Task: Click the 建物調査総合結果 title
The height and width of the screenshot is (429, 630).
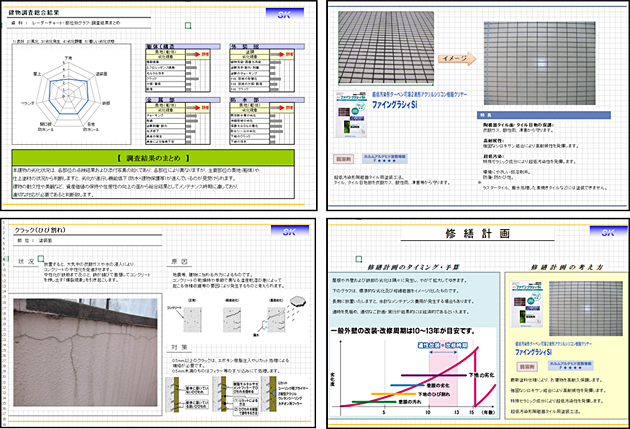Action: (x=34, y=13)
